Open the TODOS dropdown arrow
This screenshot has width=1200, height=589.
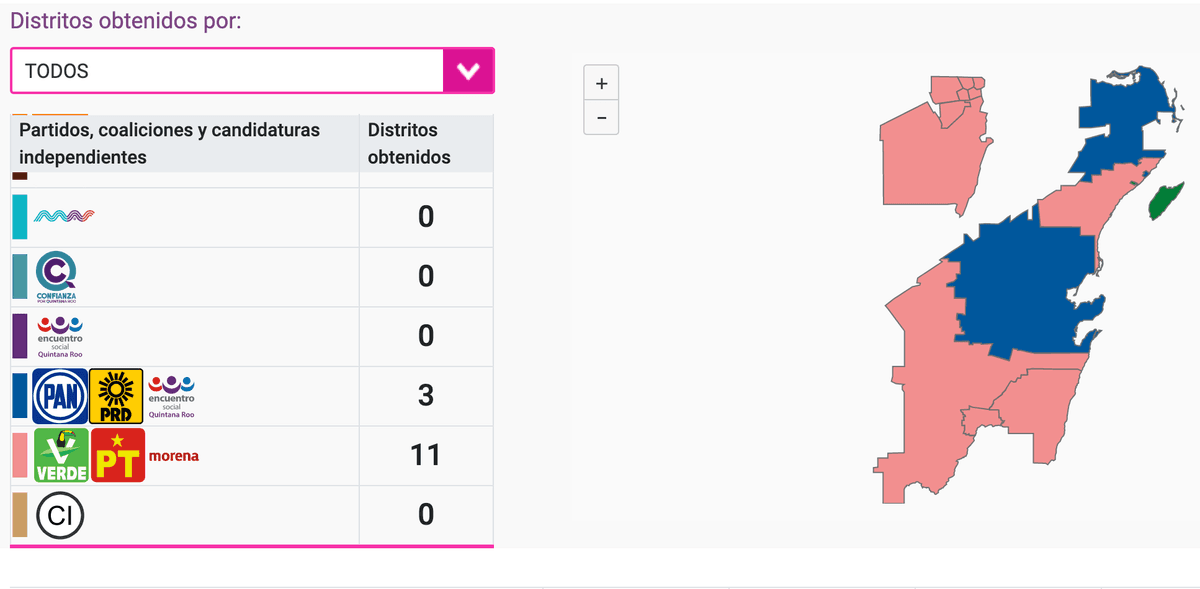point(468,71)
